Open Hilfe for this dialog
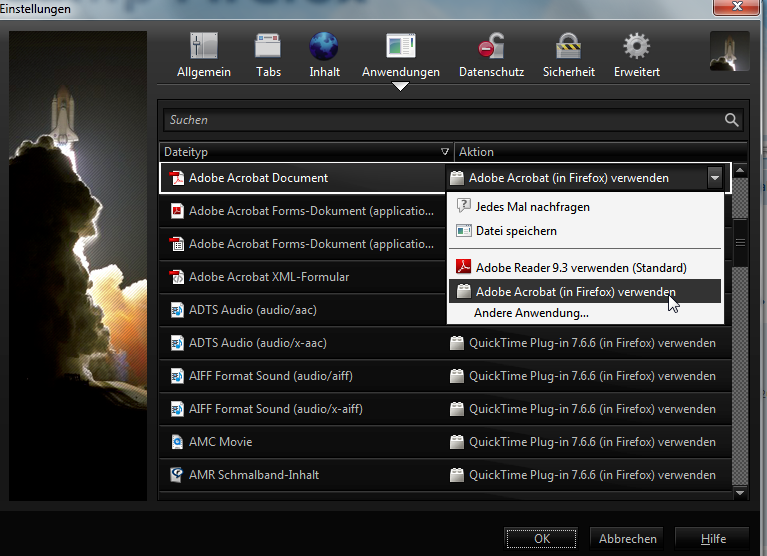767x556 pixels. coord(712,538)
